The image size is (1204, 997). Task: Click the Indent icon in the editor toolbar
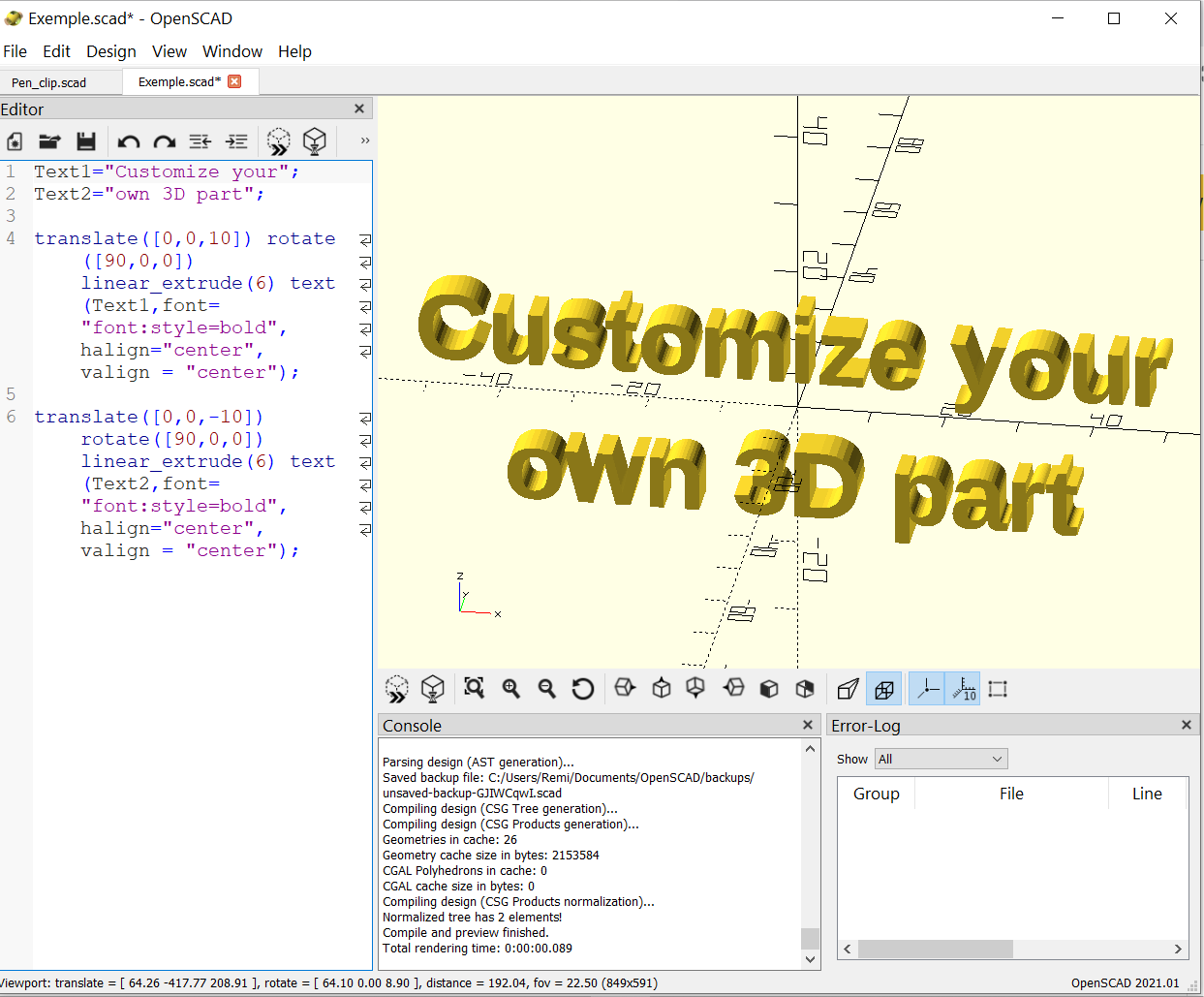pyautogui.click(x=236, y=141)
